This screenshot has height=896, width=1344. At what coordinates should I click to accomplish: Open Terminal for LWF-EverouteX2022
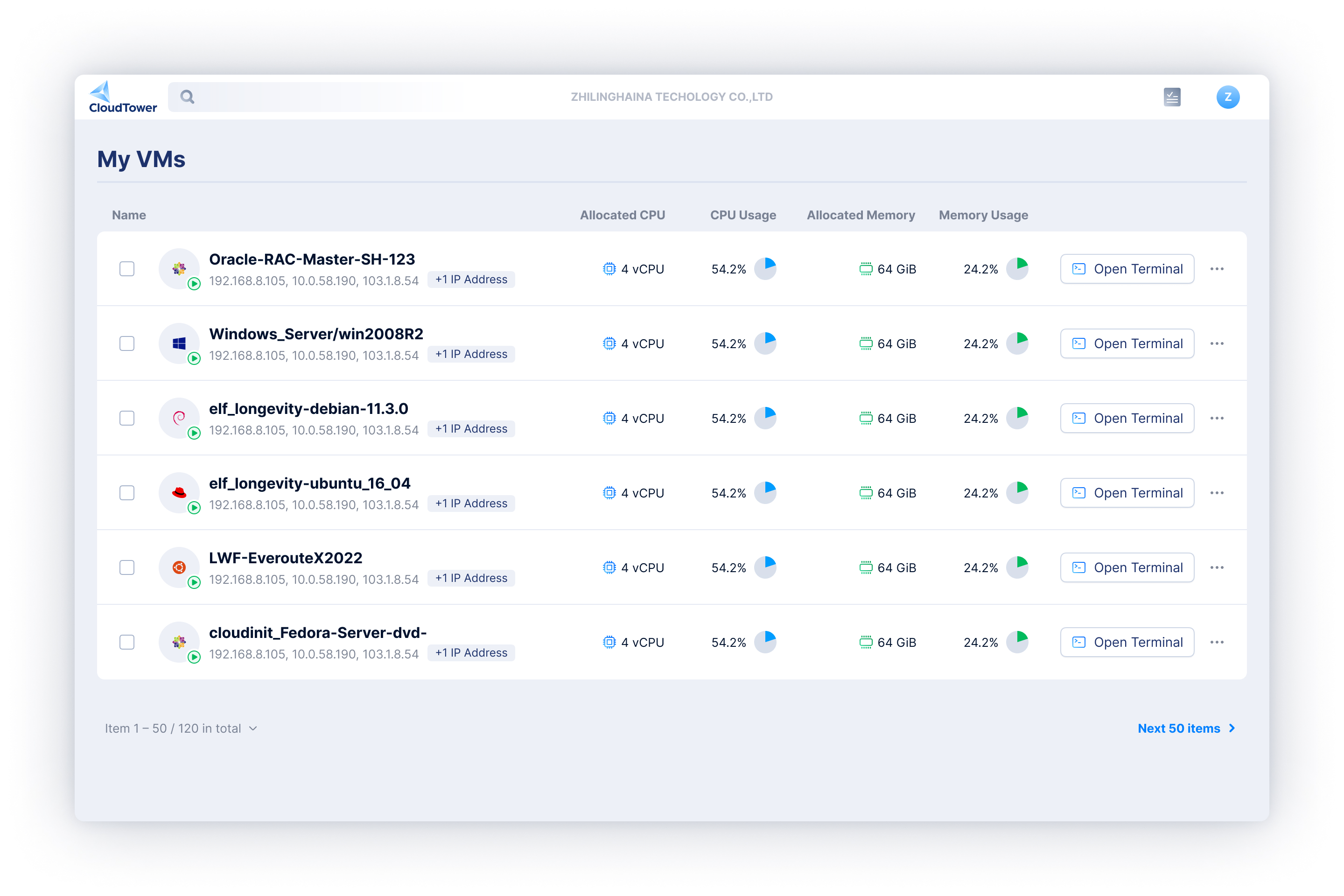pyautogui.click(x=1127, y=567)
